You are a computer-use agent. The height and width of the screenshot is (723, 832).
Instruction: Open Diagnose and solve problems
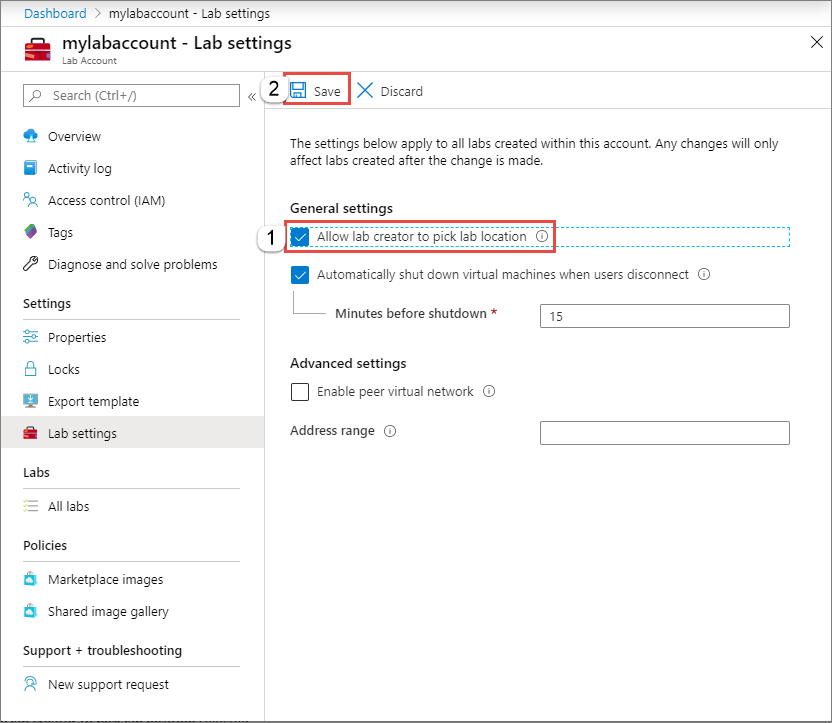click(133, 264)
